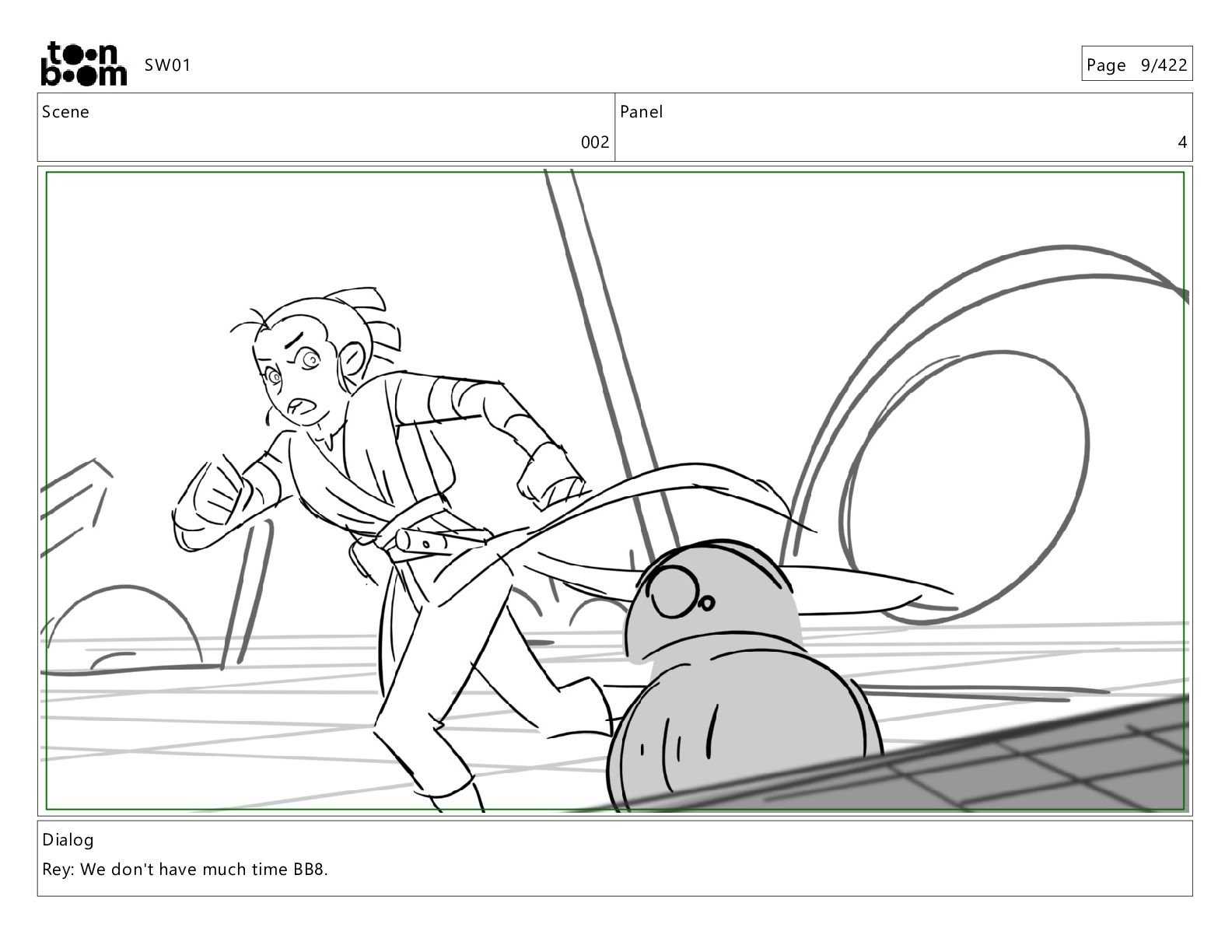Click the storyboard panel sketch of Rey running

[614, 491]
